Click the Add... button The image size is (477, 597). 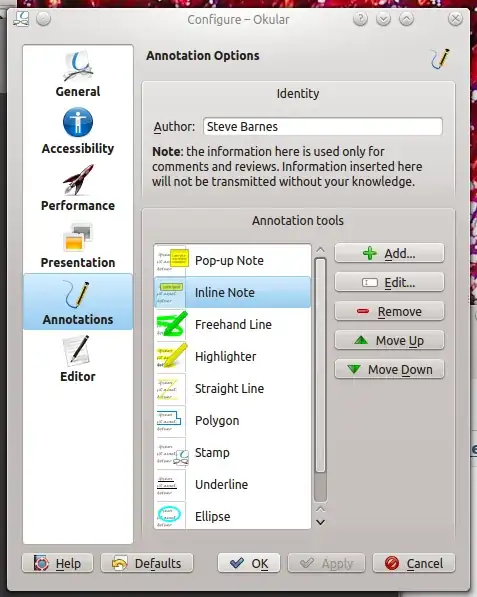[x=389, y=253]
